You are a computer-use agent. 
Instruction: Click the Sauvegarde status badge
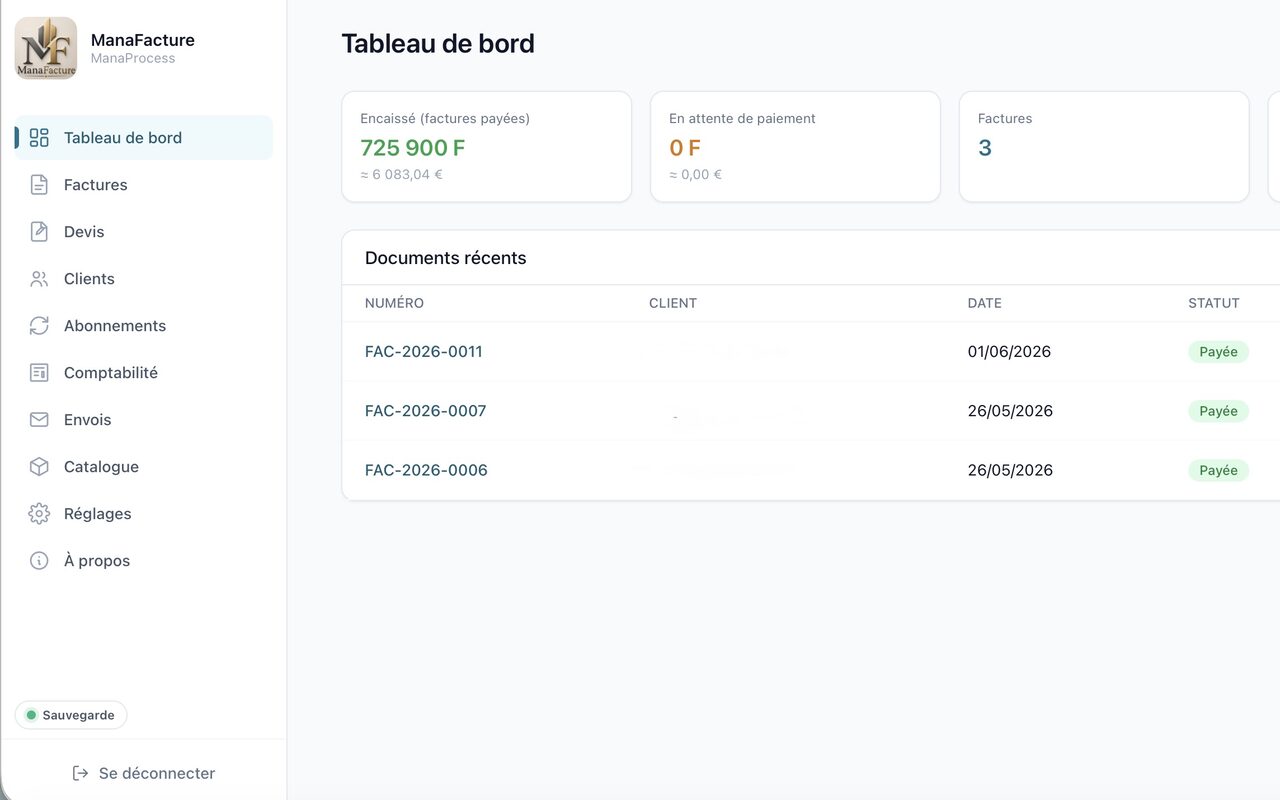(71, 715)
